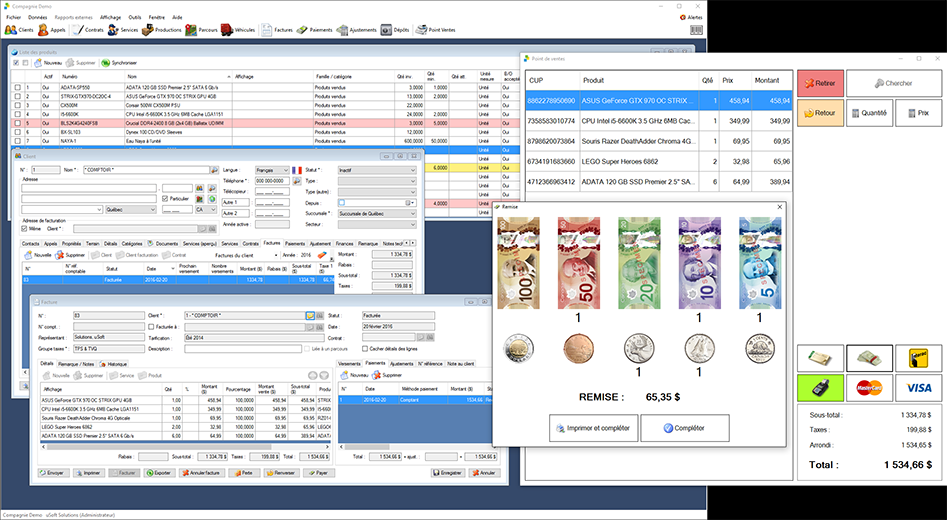Open the Succursale de Québec dropdown
Screen dimensions: 947x520
coord(377,214)
